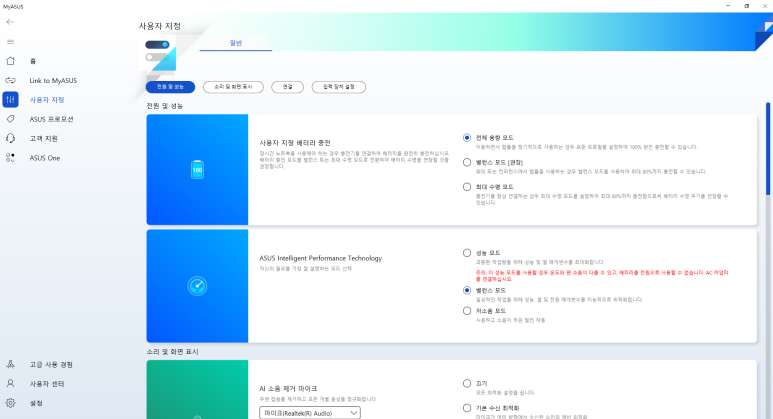Select 밸런스 모드 under Intelligent Performance Technology
This screenshot has height=419, width=773.
[x=467, y=290]
